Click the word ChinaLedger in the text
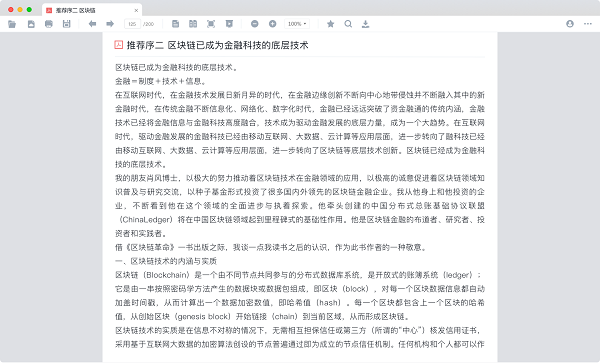 145,220
